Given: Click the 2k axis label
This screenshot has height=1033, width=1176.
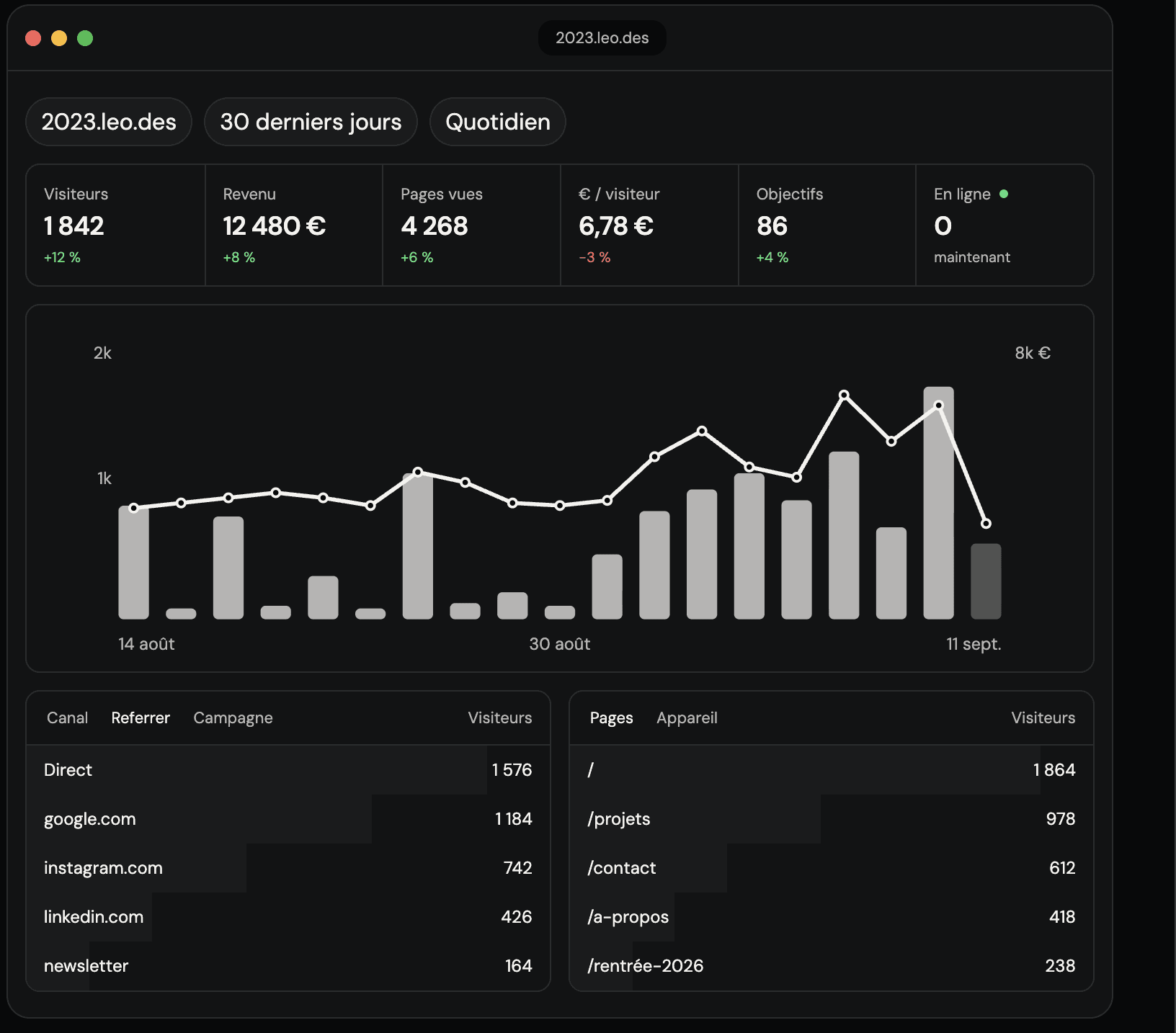Looking at the screenshot, I should click(102, 353).
